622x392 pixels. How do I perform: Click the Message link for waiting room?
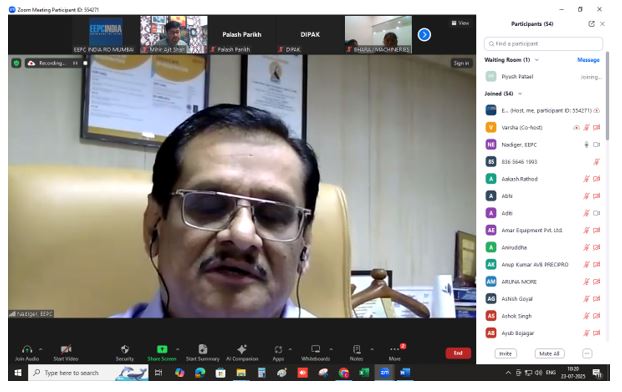coord(588,60)
